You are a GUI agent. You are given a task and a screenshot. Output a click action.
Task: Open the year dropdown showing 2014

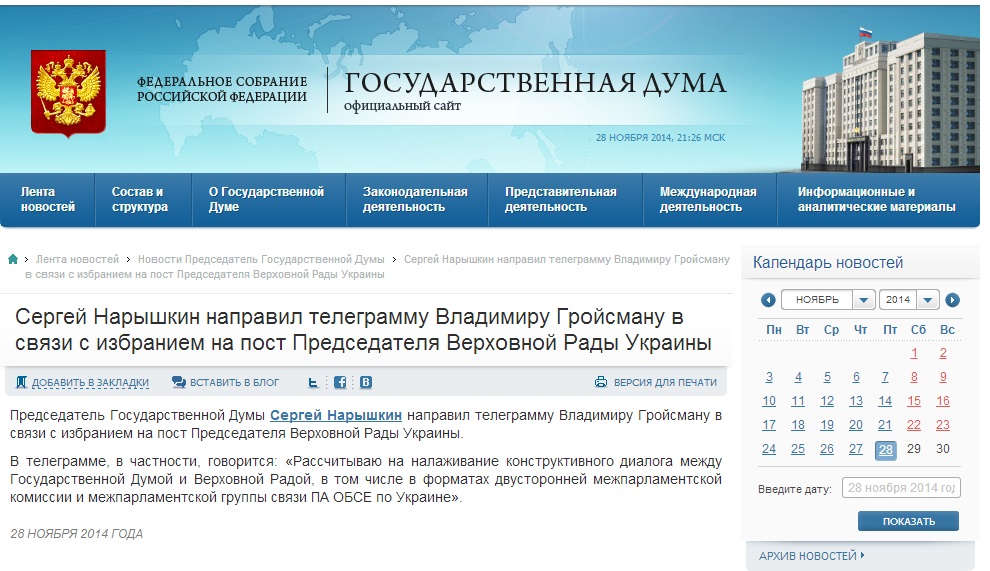tap(909, 299)
